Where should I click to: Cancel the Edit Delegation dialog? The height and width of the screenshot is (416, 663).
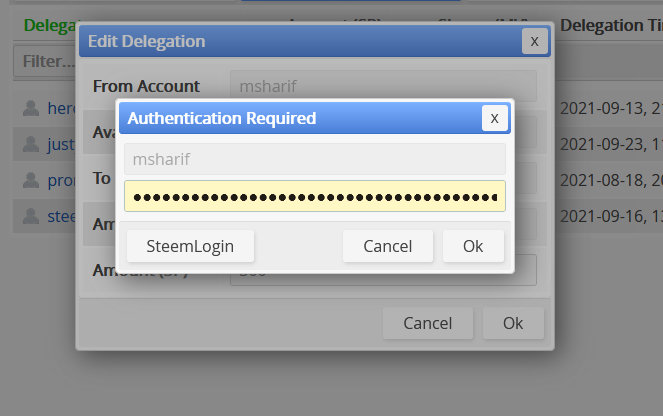[428, 323]
